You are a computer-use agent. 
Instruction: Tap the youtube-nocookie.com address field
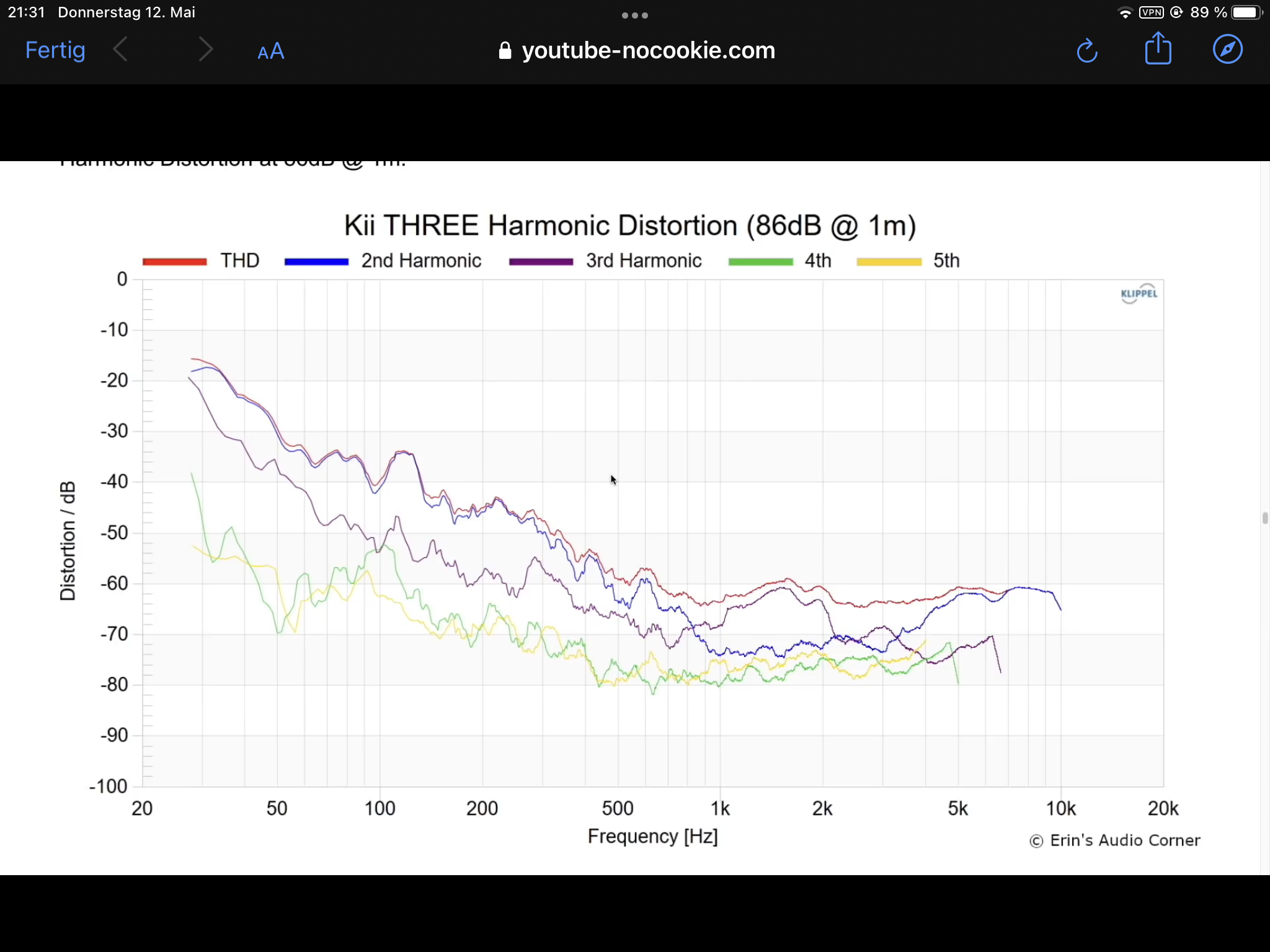point(637,50)
